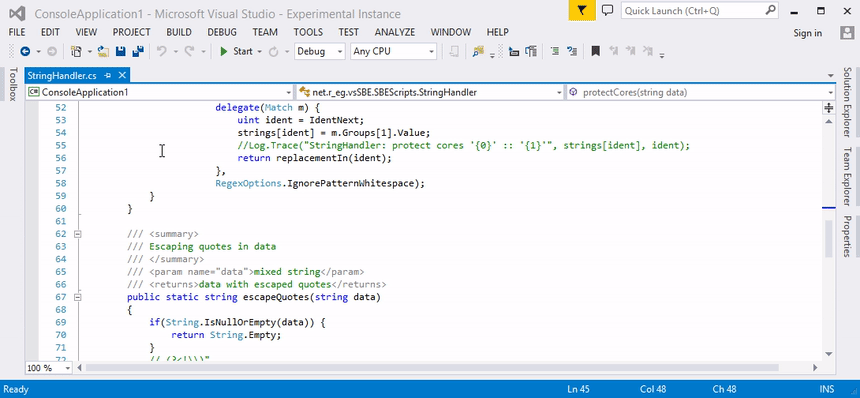Click the Display Parameter Info icon
This screenshot has height=398, width=860.
[x=530, y=51]
